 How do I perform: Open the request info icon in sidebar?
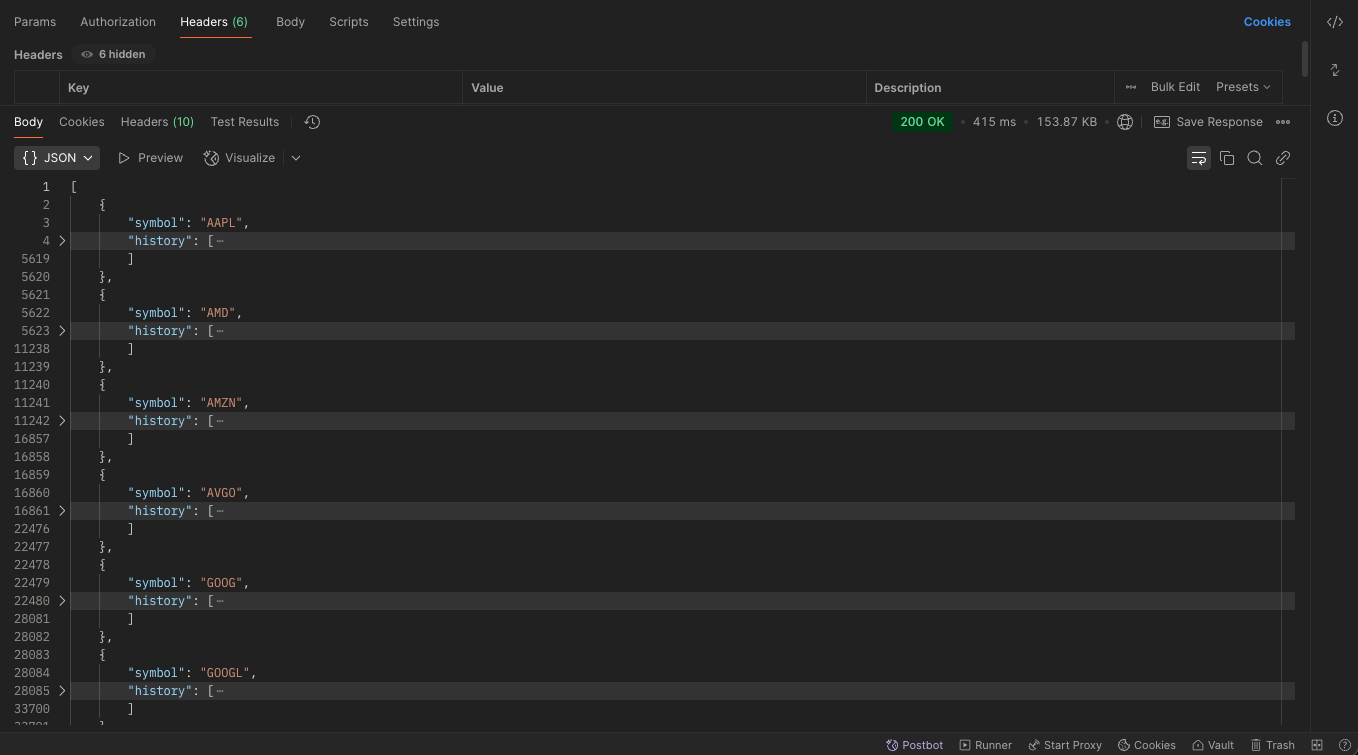[1334, 118]
